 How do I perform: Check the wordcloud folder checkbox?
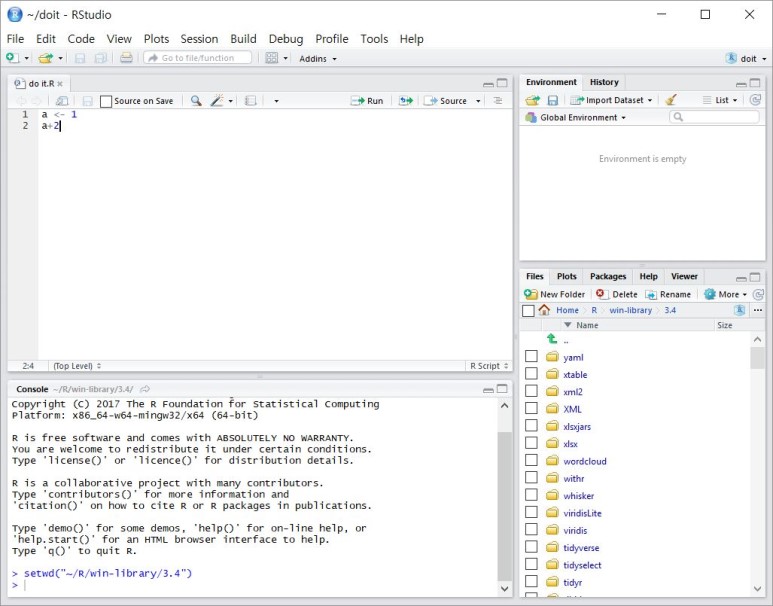coord(531,460)
